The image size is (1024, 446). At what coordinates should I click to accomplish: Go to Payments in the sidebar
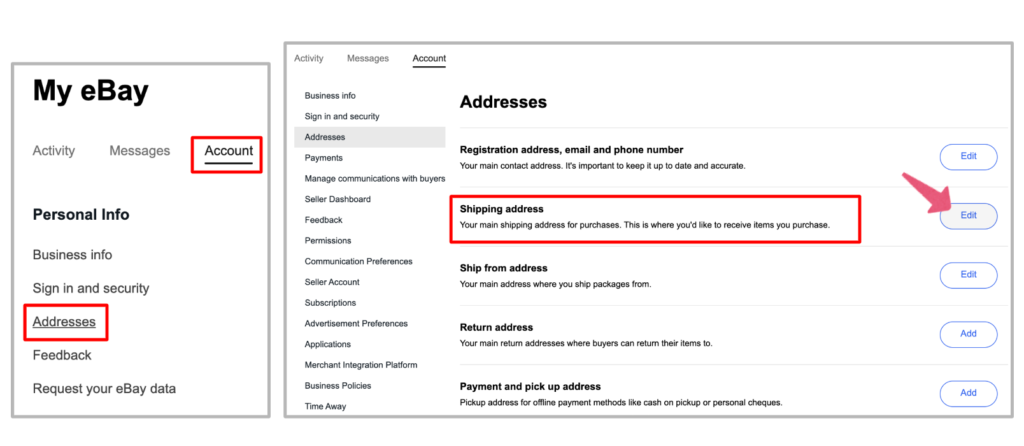(324, 158)
